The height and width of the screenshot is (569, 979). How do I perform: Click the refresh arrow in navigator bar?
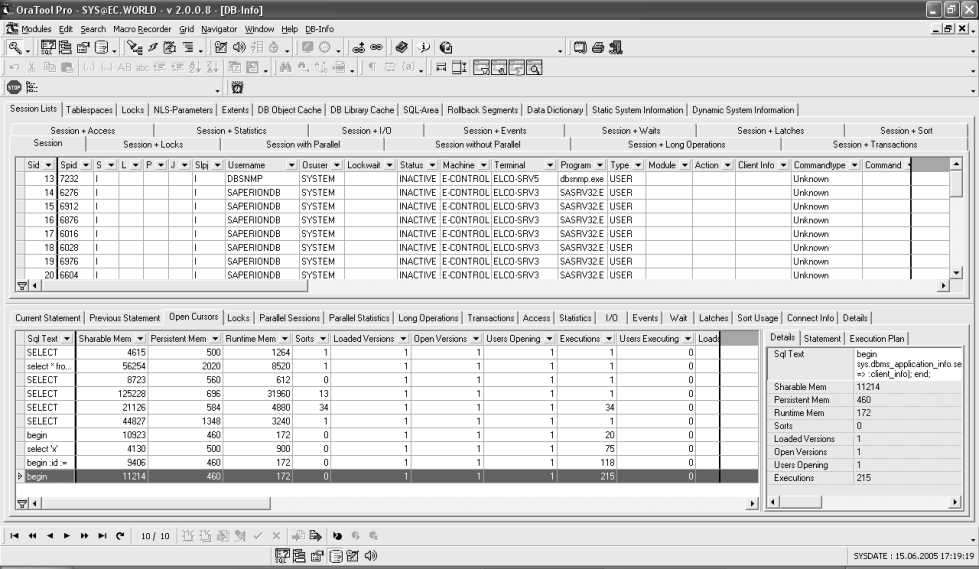(120, 535)
